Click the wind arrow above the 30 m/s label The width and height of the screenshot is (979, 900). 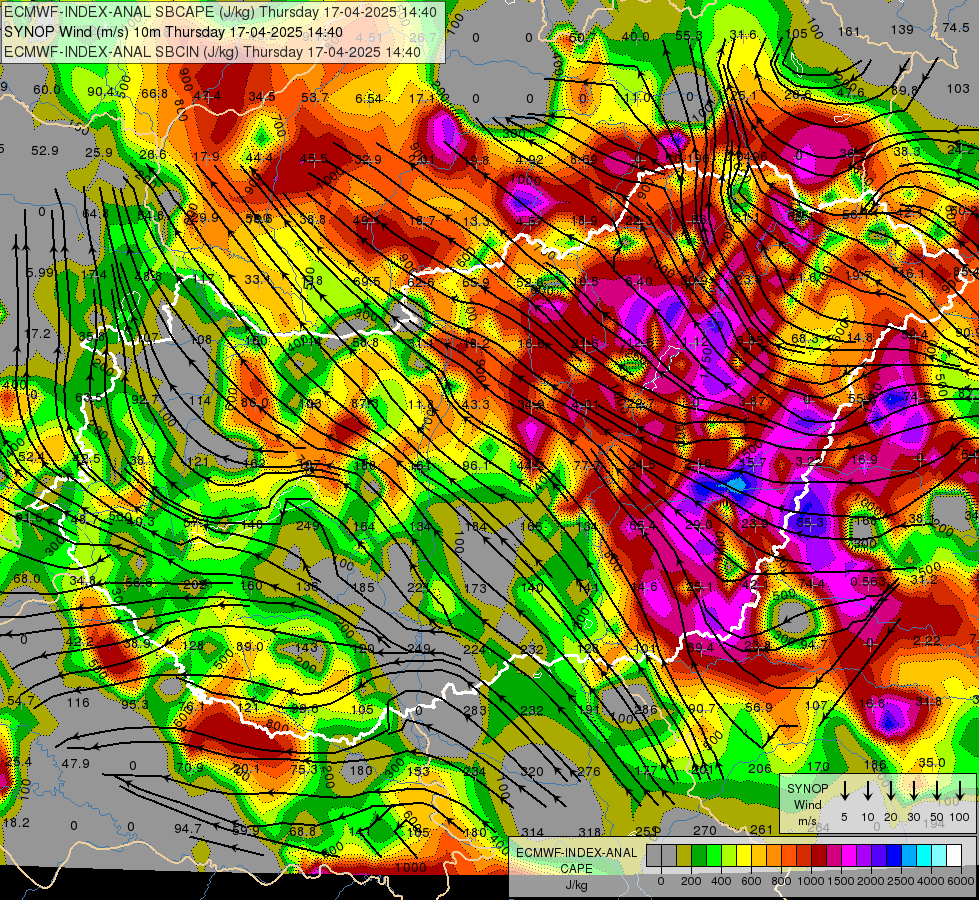click(x=913, y=790)
